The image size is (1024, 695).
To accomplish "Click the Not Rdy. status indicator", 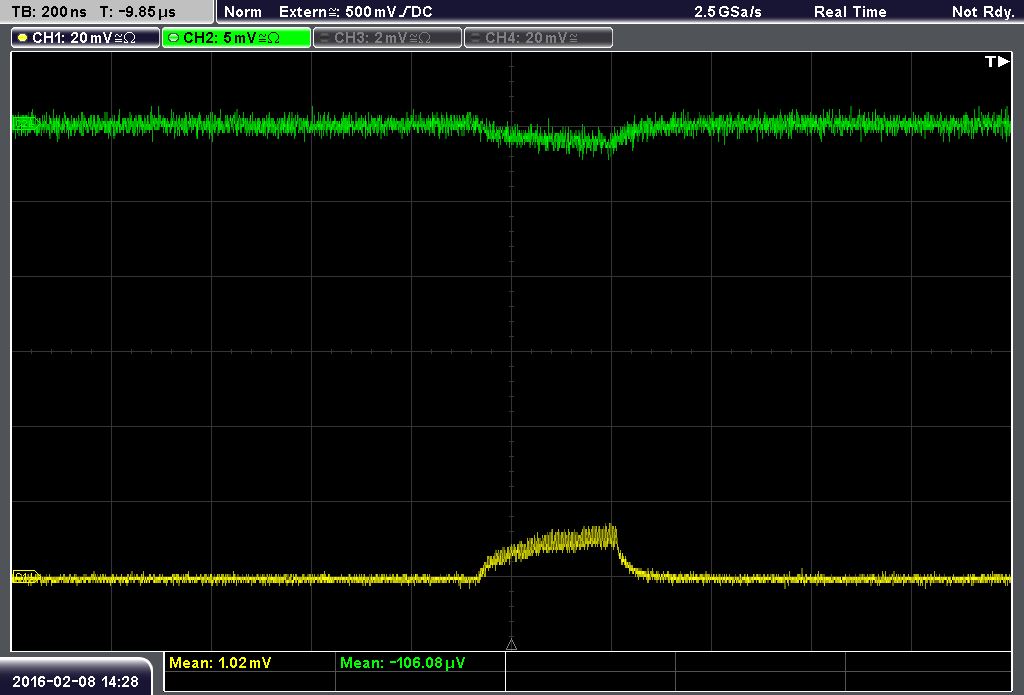I will pyautogui.click(x=983, y=12).
